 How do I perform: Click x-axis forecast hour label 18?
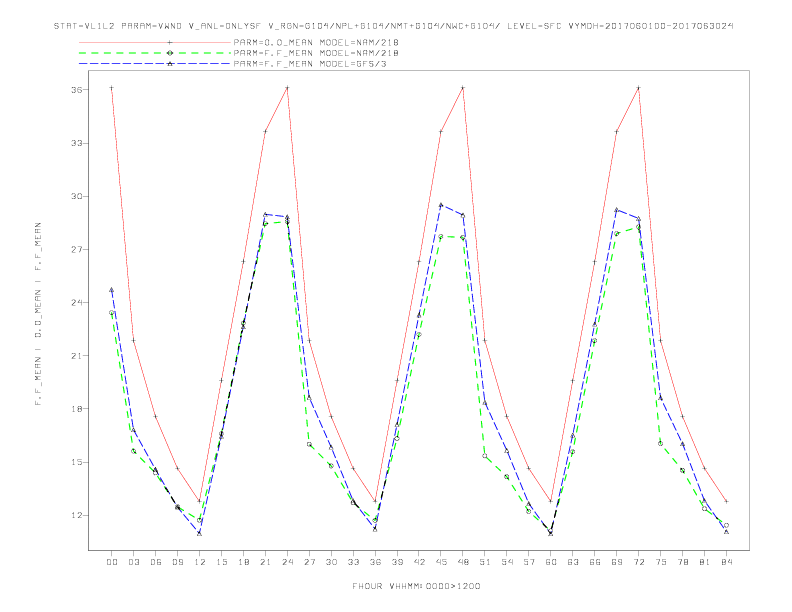click(x=243, y=562)
